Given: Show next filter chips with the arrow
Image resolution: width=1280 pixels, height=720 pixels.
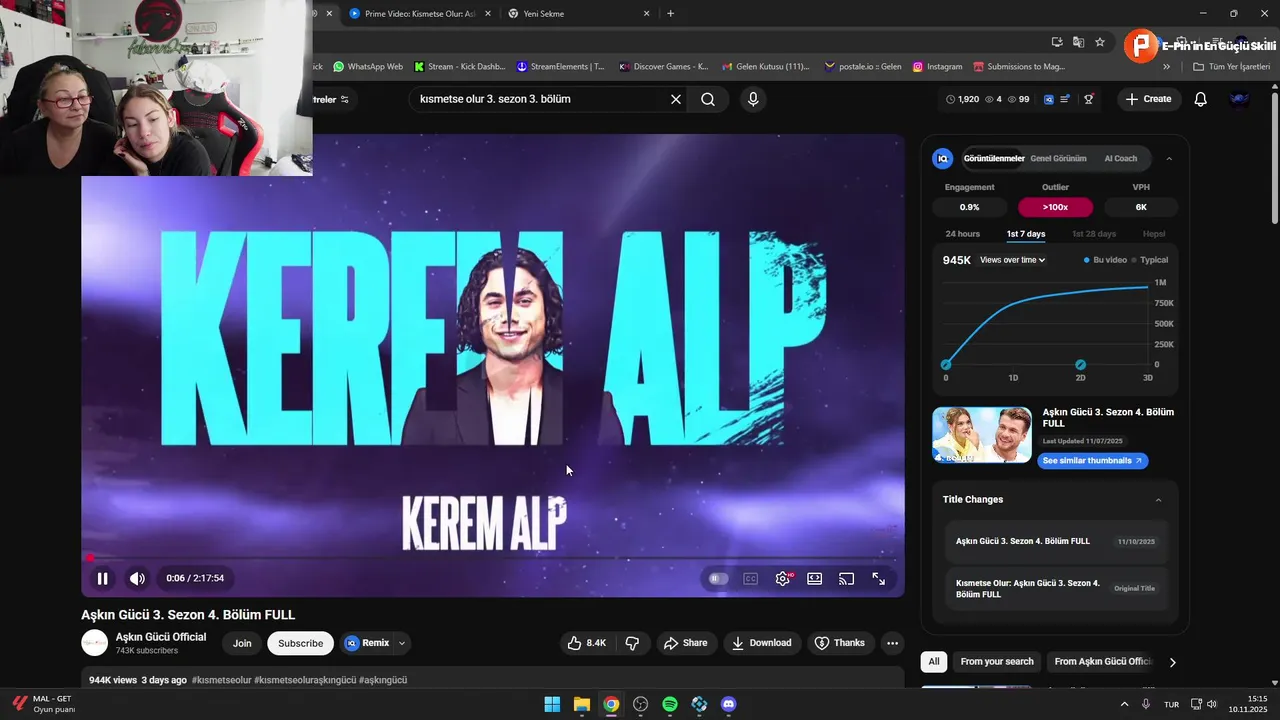Looking at the screenshot, I should coord(1172,662).
